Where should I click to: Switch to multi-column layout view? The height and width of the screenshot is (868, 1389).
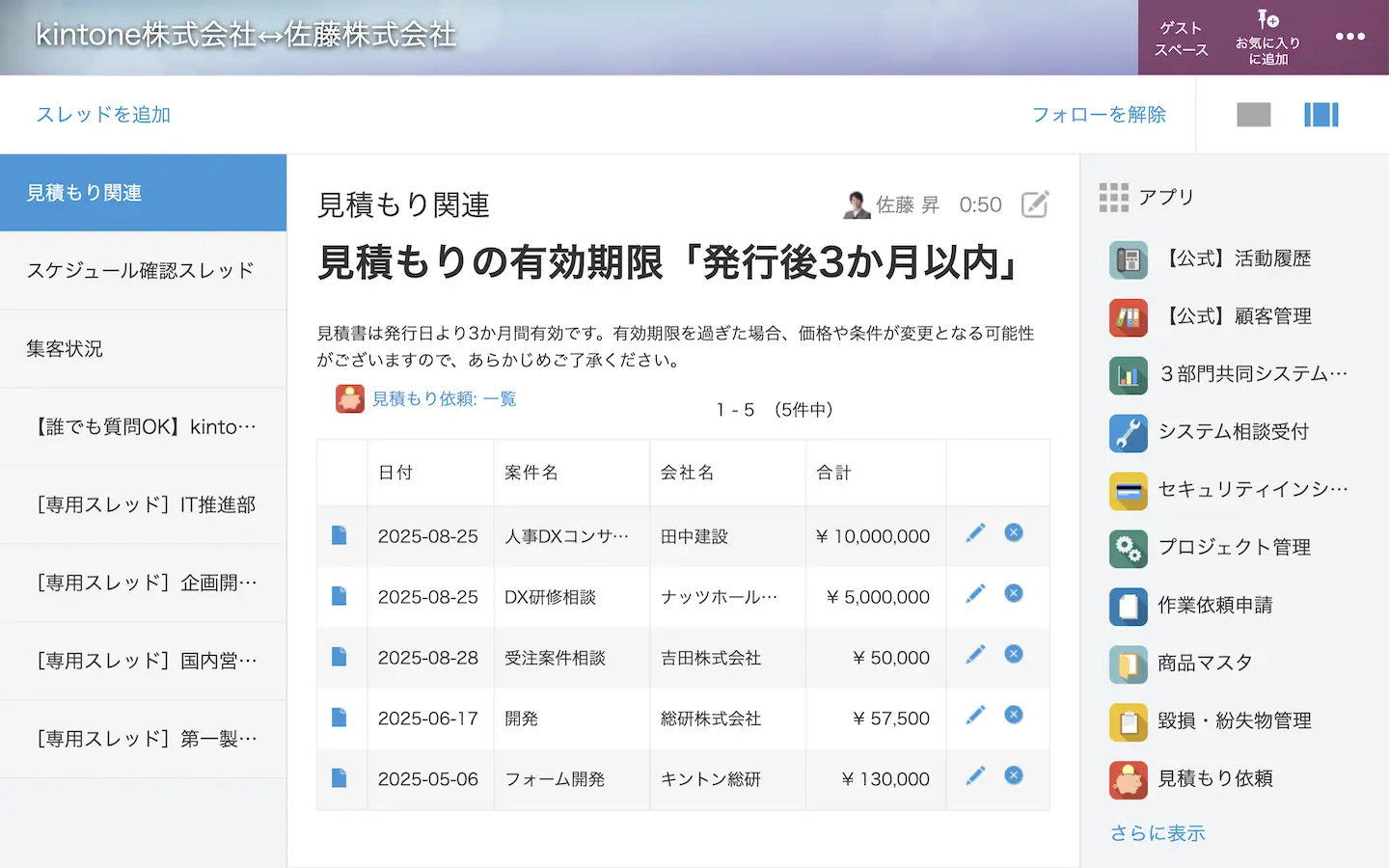[1321, 115]
